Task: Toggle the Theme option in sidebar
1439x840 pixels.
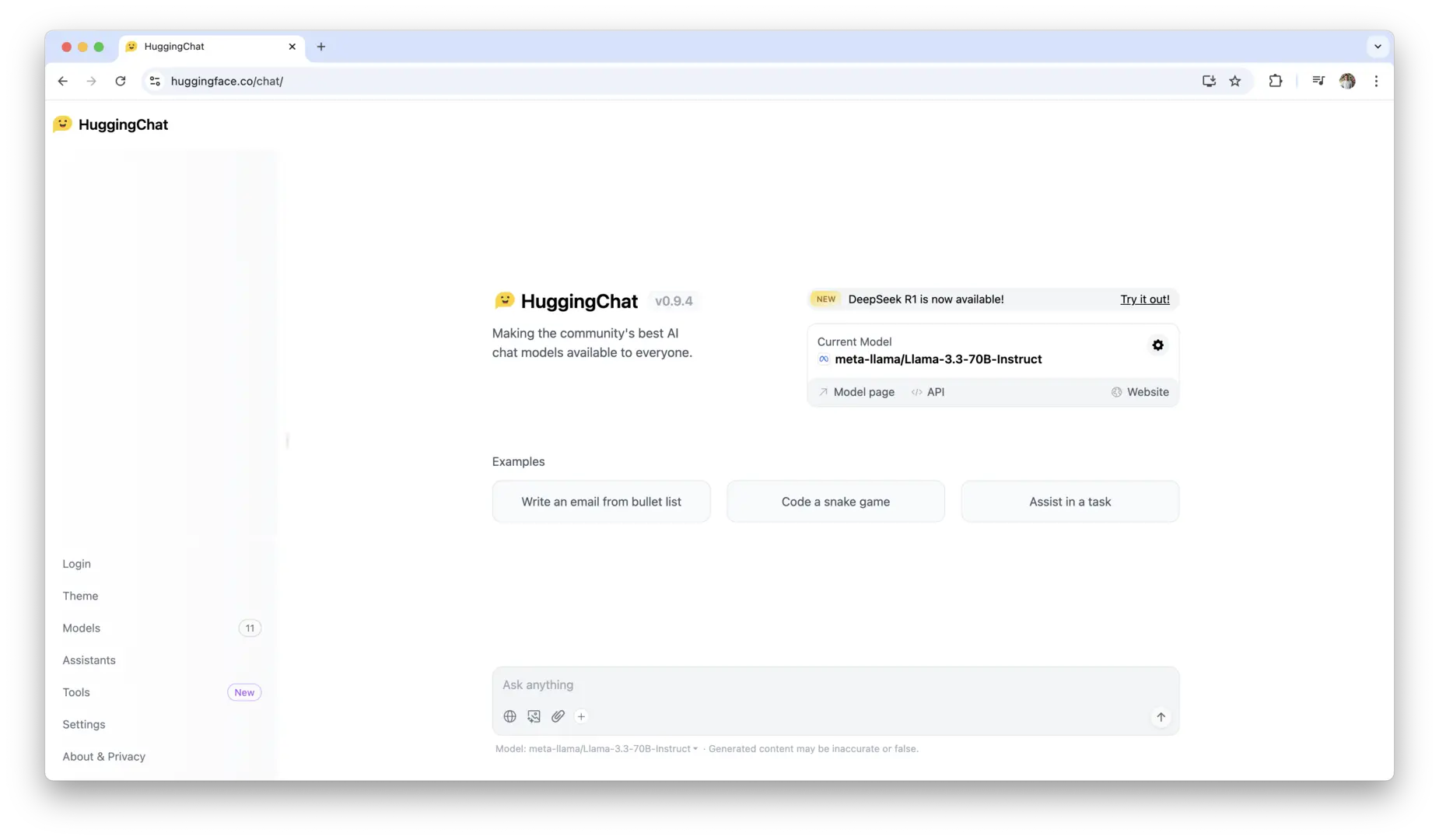Action: point(80,596)
